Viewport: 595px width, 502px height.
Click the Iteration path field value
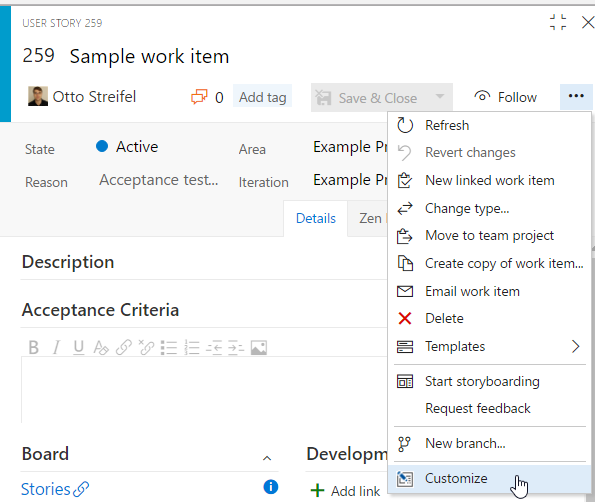(x=349, y=180)
